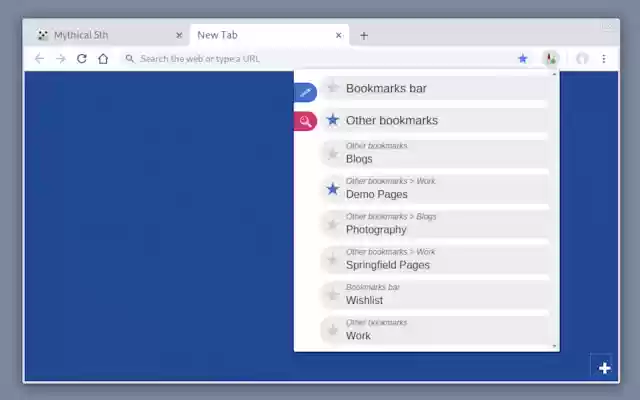
Task: Toggle star for Springfield Pages
Action: click(x=333, y=259)
